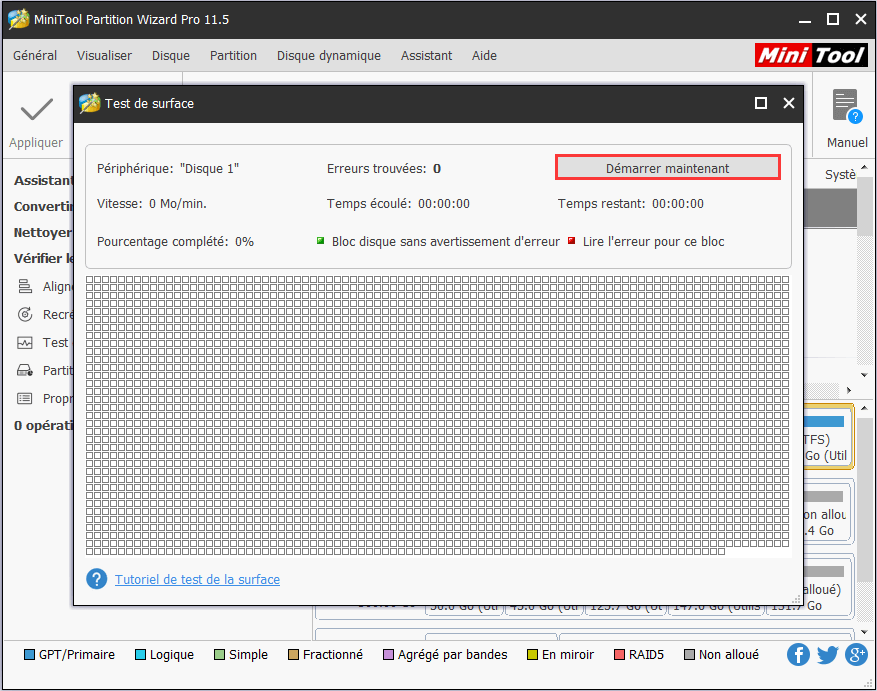Close the Test de surface dialog

789,103
